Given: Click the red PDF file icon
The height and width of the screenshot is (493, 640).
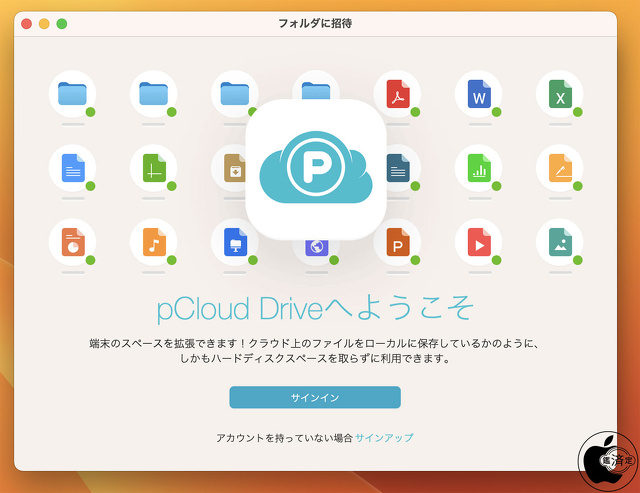Looking at the screenshot, I should click(397, 94).
